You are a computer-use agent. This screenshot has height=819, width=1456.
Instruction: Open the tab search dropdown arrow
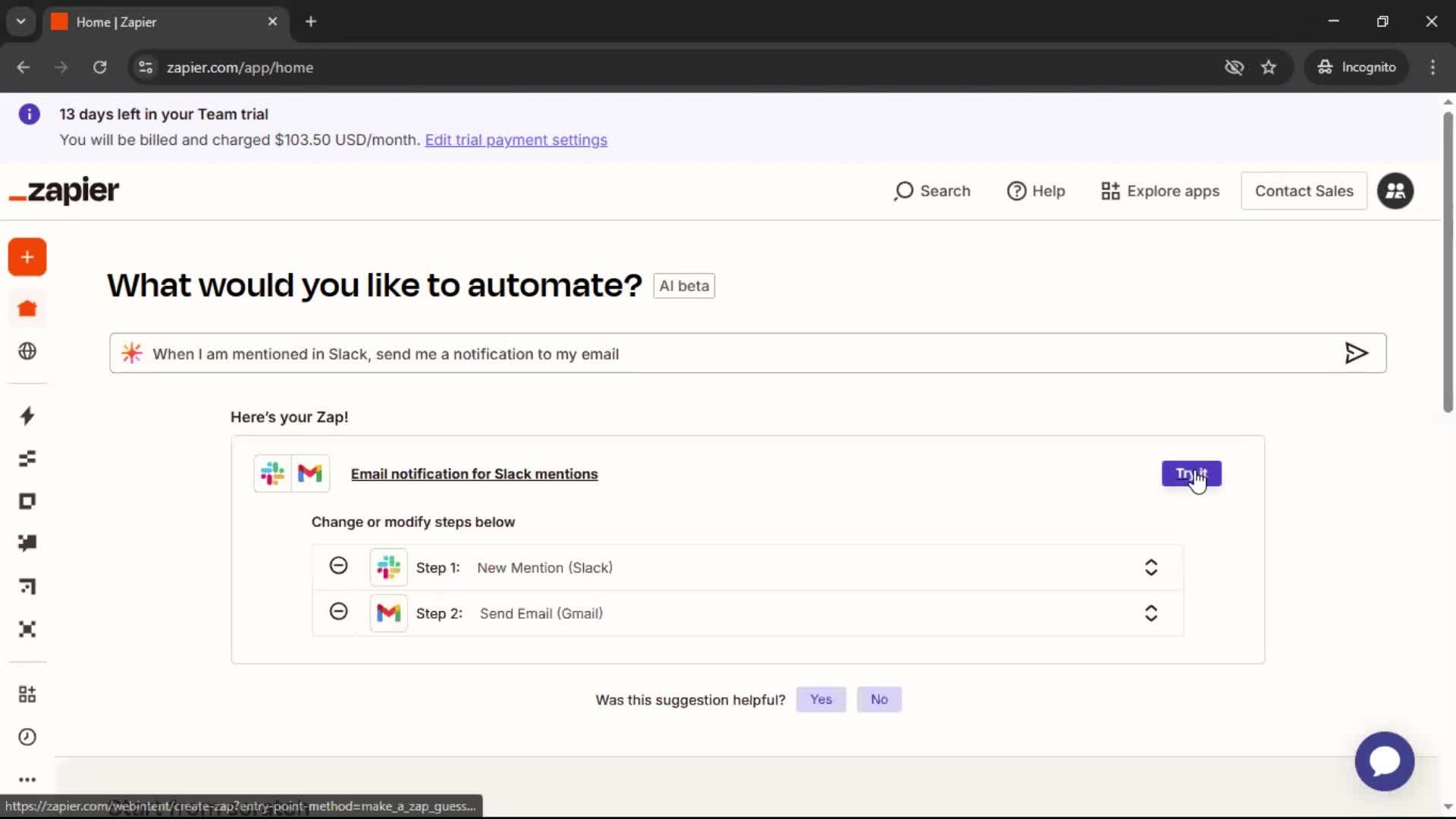pyautogui.click(x=20, y=22)
